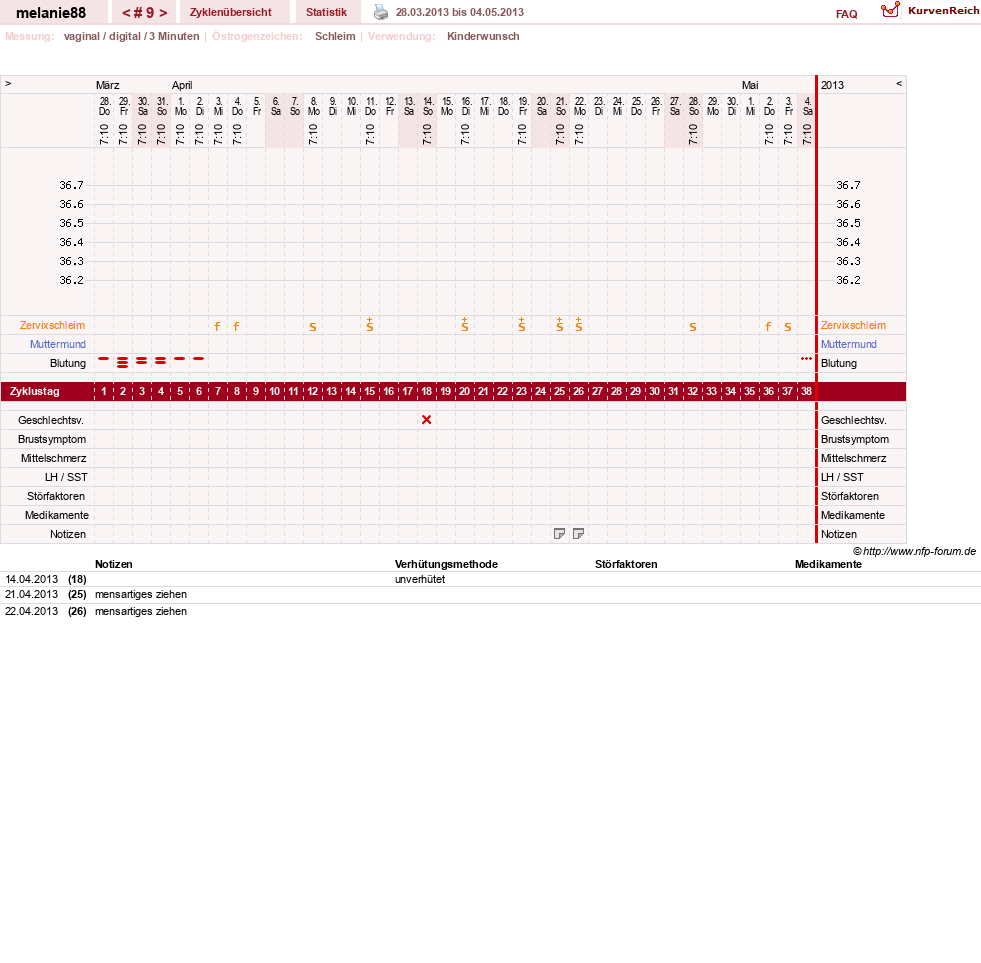Expand chart with left '>' arrow
Image resolution: width=981 pixels, height=963 pixels.
[8, 83]
